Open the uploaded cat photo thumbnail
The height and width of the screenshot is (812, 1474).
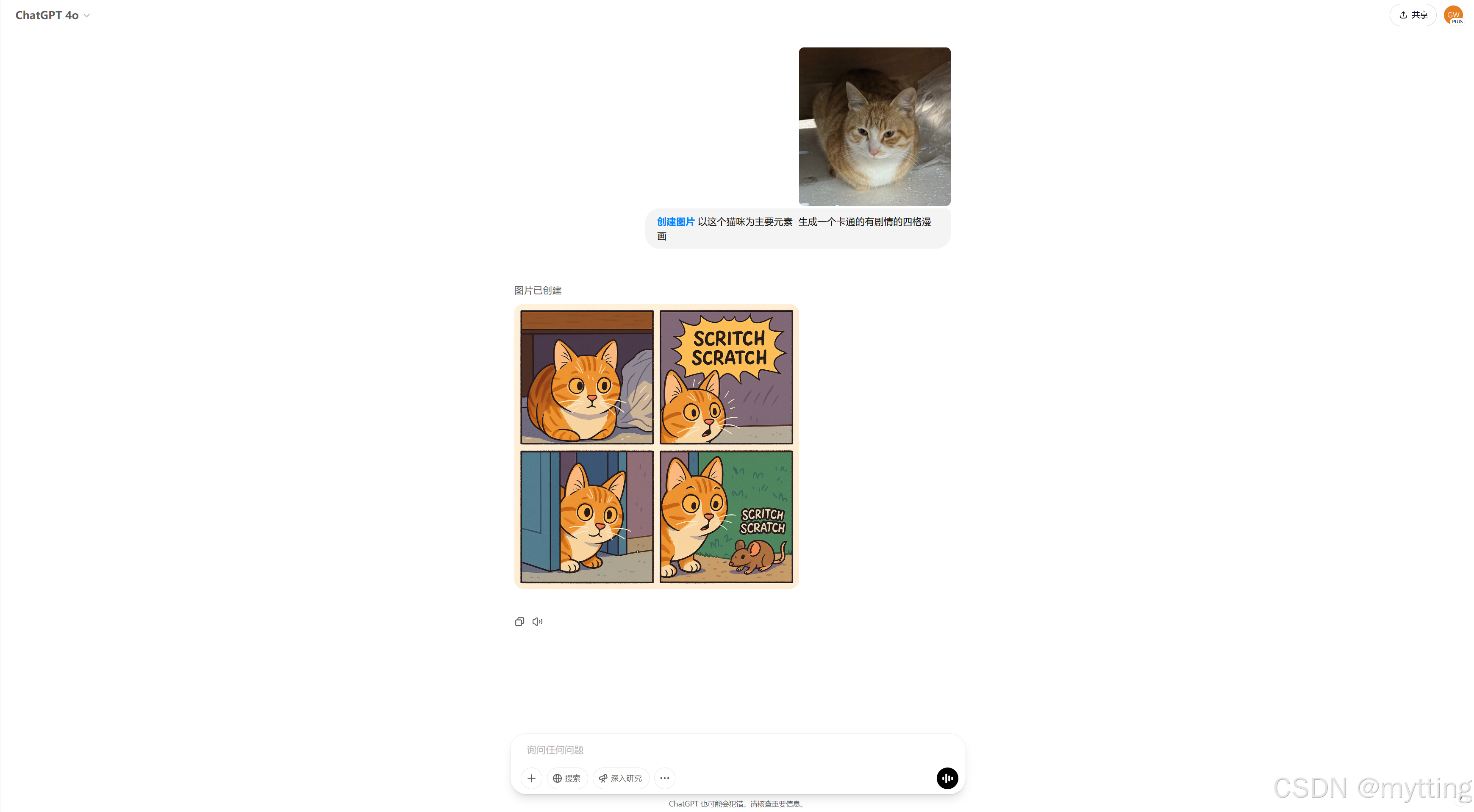click(874, 127)
